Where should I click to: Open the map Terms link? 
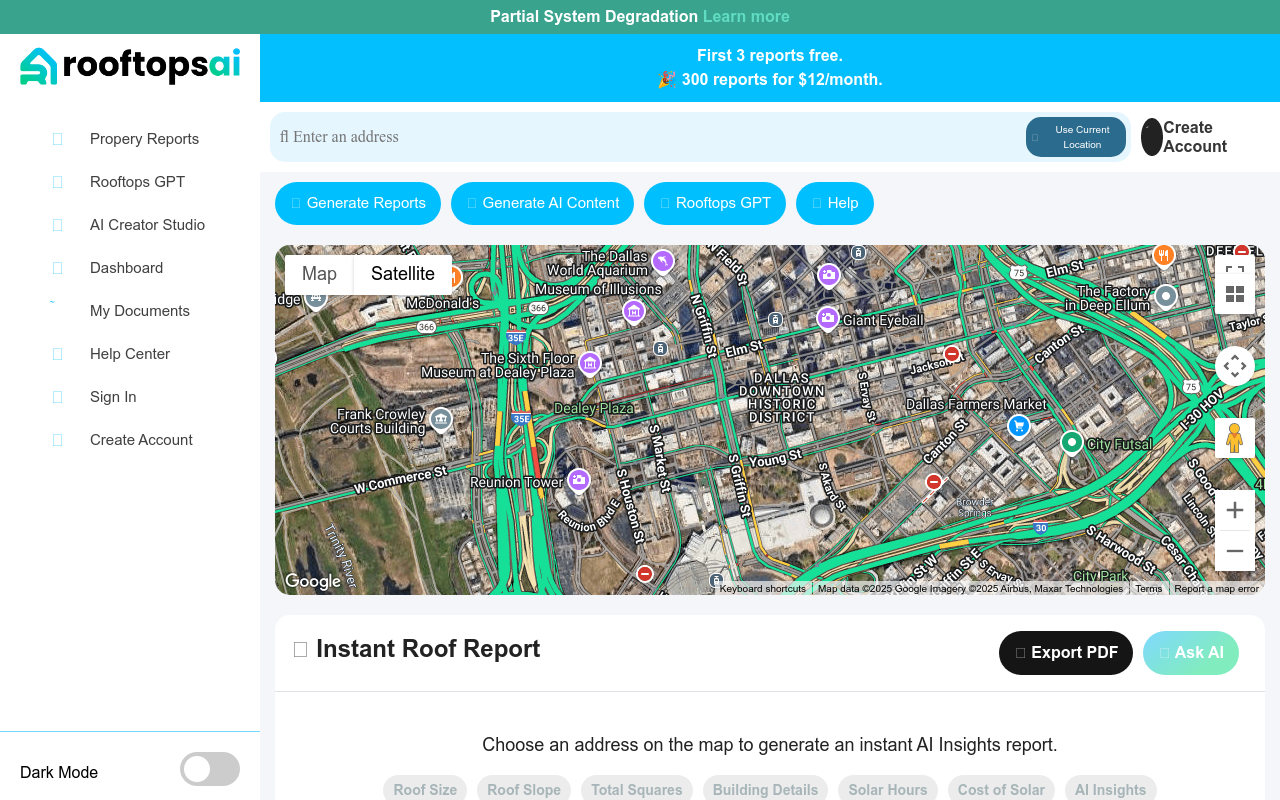pyautogui.click(x=1149, y=589)
